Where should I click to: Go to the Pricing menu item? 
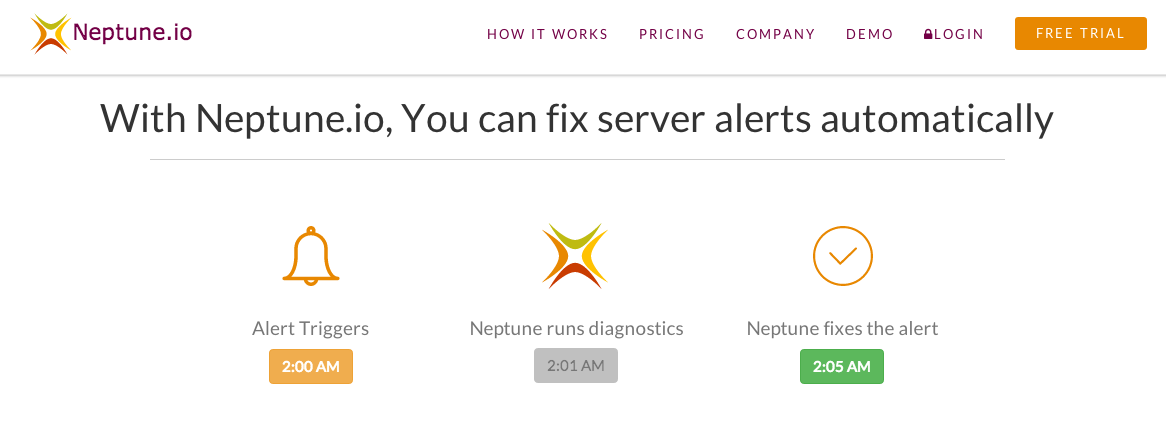pyautogui.click(x=671, y=34)
